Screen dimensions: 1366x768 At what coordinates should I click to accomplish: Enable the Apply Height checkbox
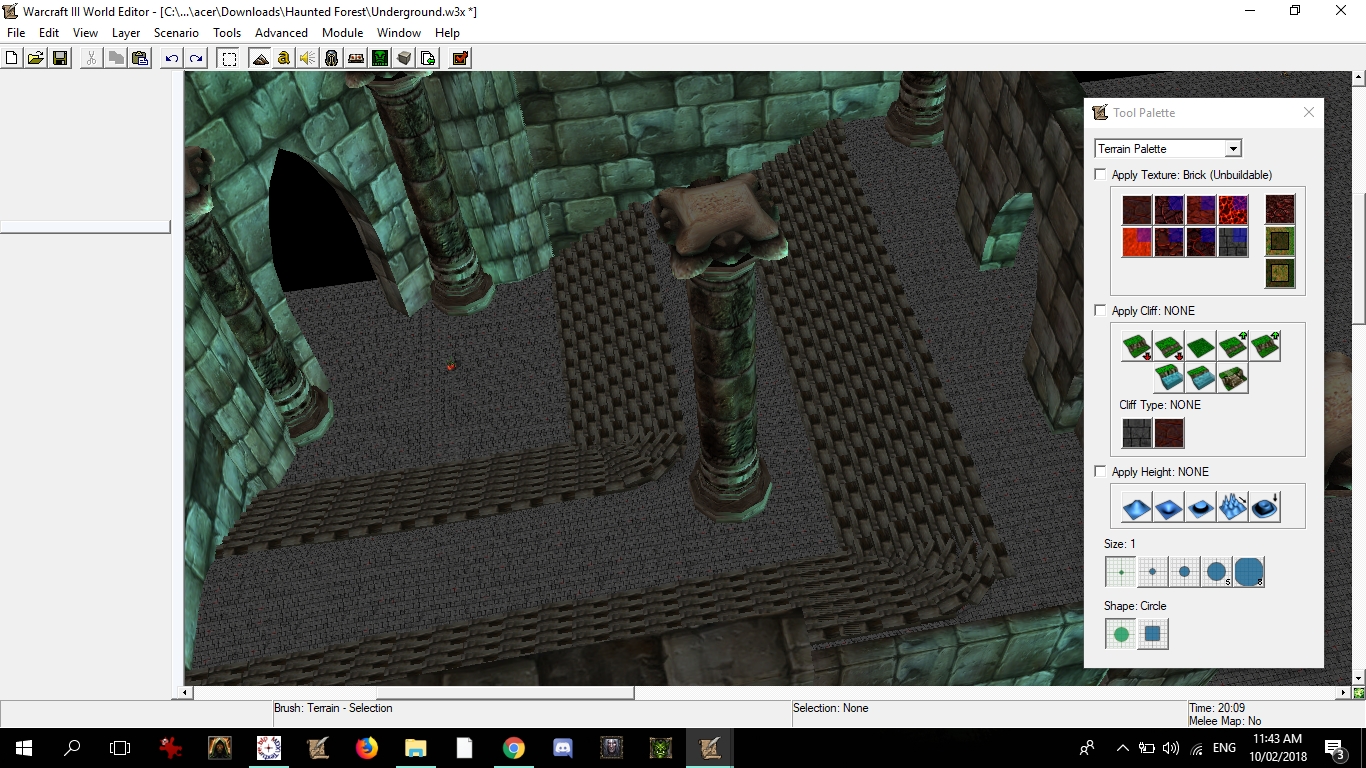(x=1101, y=472)
